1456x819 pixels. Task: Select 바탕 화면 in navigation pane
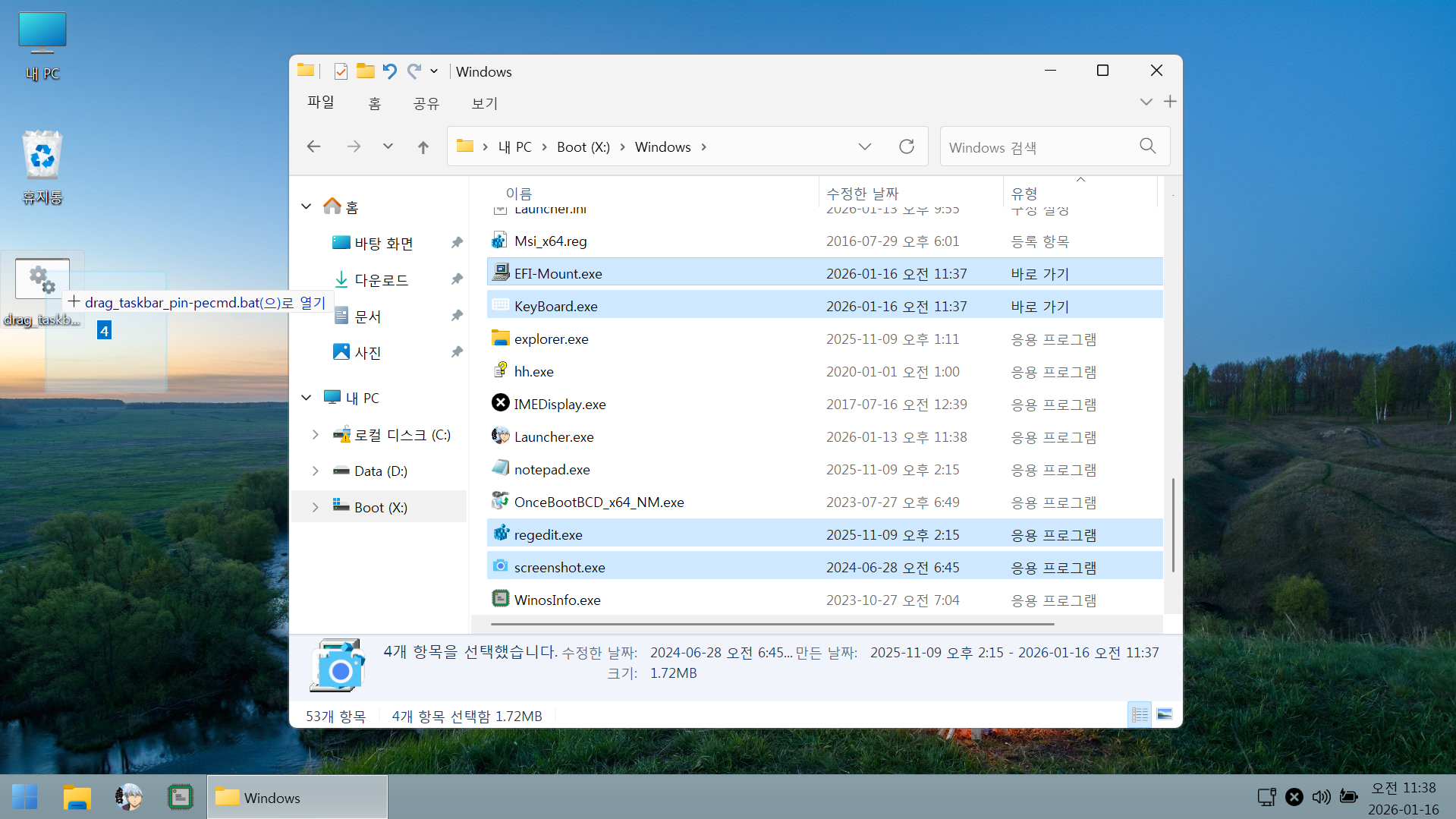383,244
